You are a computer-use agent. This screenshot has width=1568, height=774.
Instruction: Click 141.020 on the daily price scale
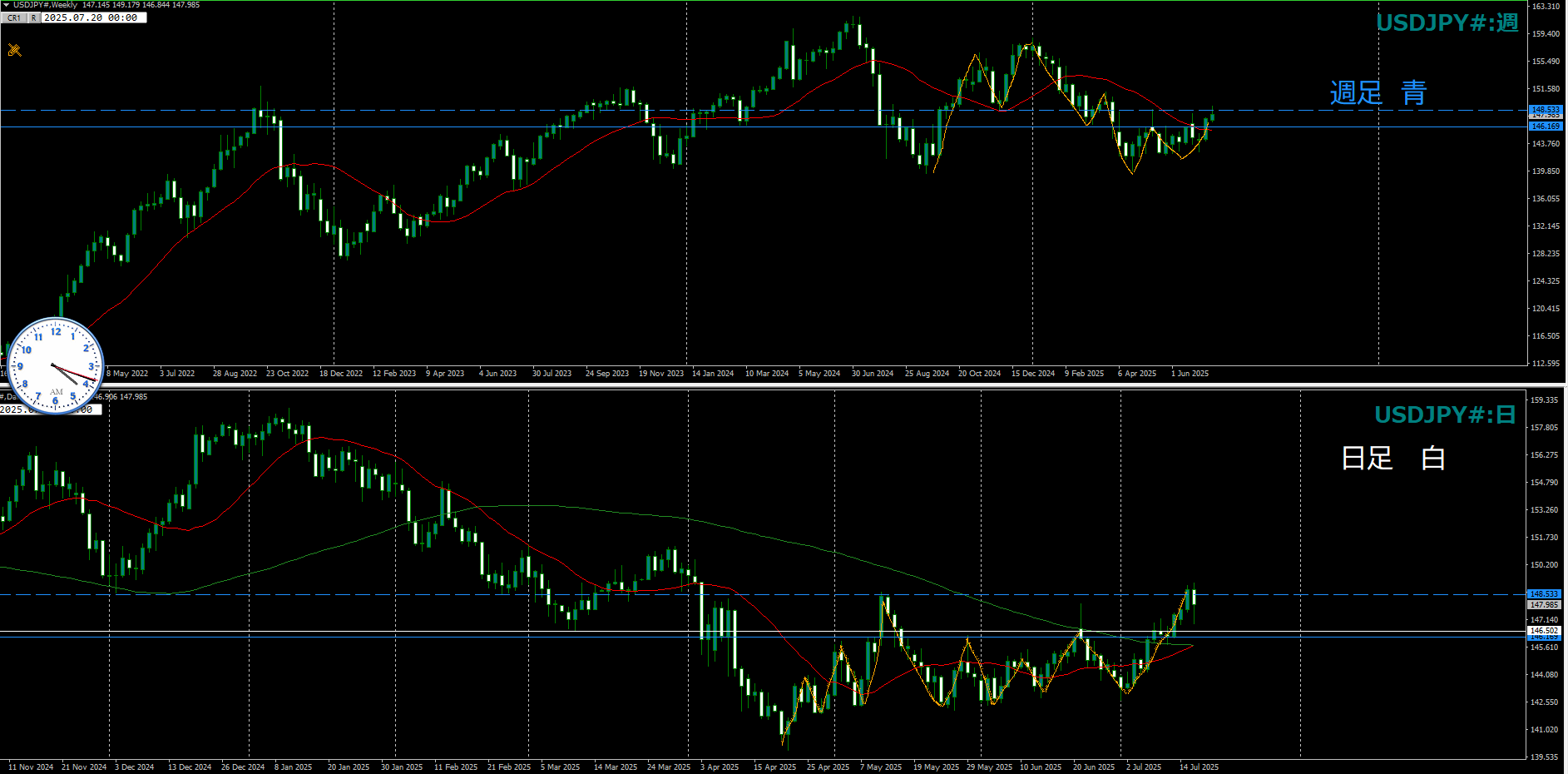point(1544,730)
